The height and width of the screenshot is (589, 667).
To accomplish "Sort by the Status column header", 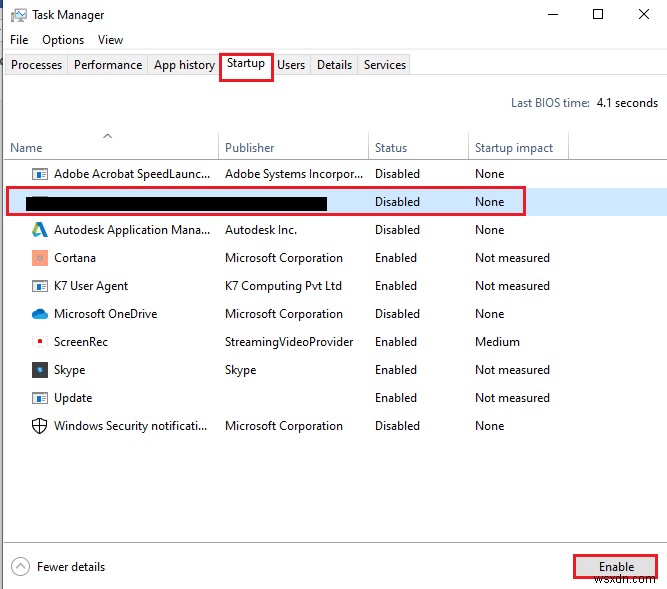I will point(391,148).
